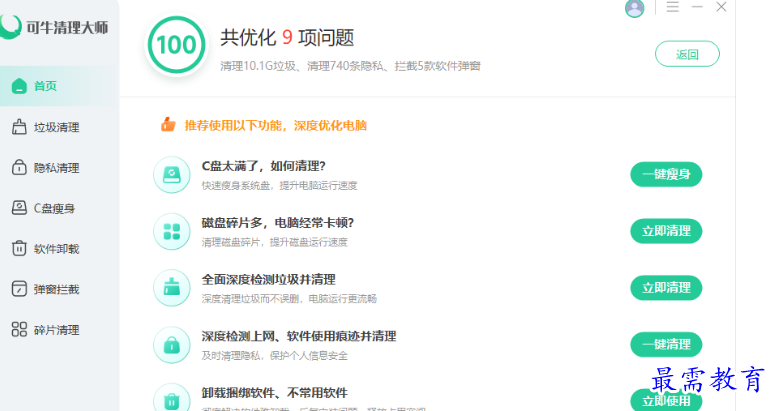
Task: Click the 碎片清理 grid icon
Action: (19, 329)
